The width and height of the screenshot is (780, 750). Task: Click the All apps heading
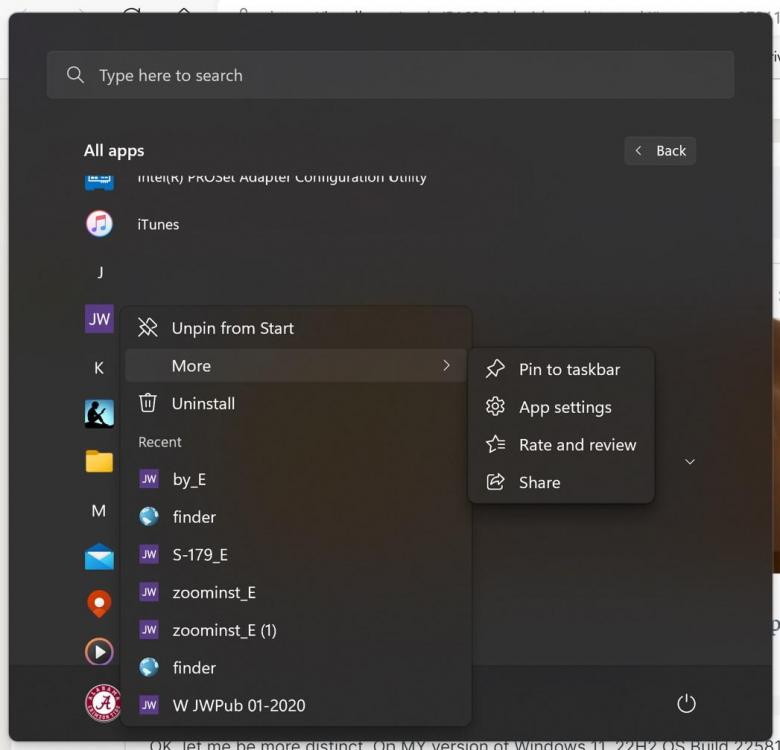tap(114, 151)
